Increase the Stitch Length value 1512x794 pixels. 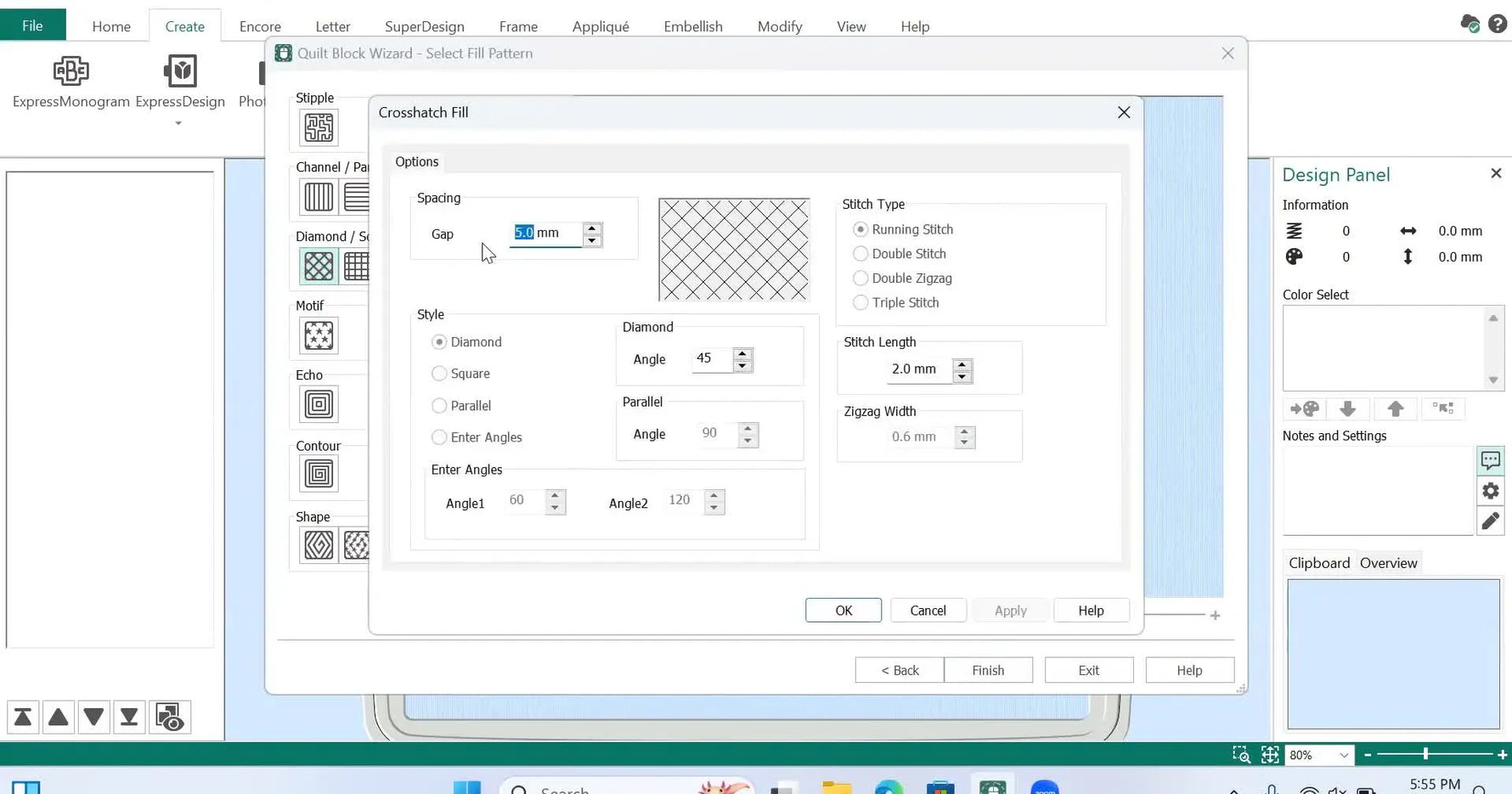[962, 364]
